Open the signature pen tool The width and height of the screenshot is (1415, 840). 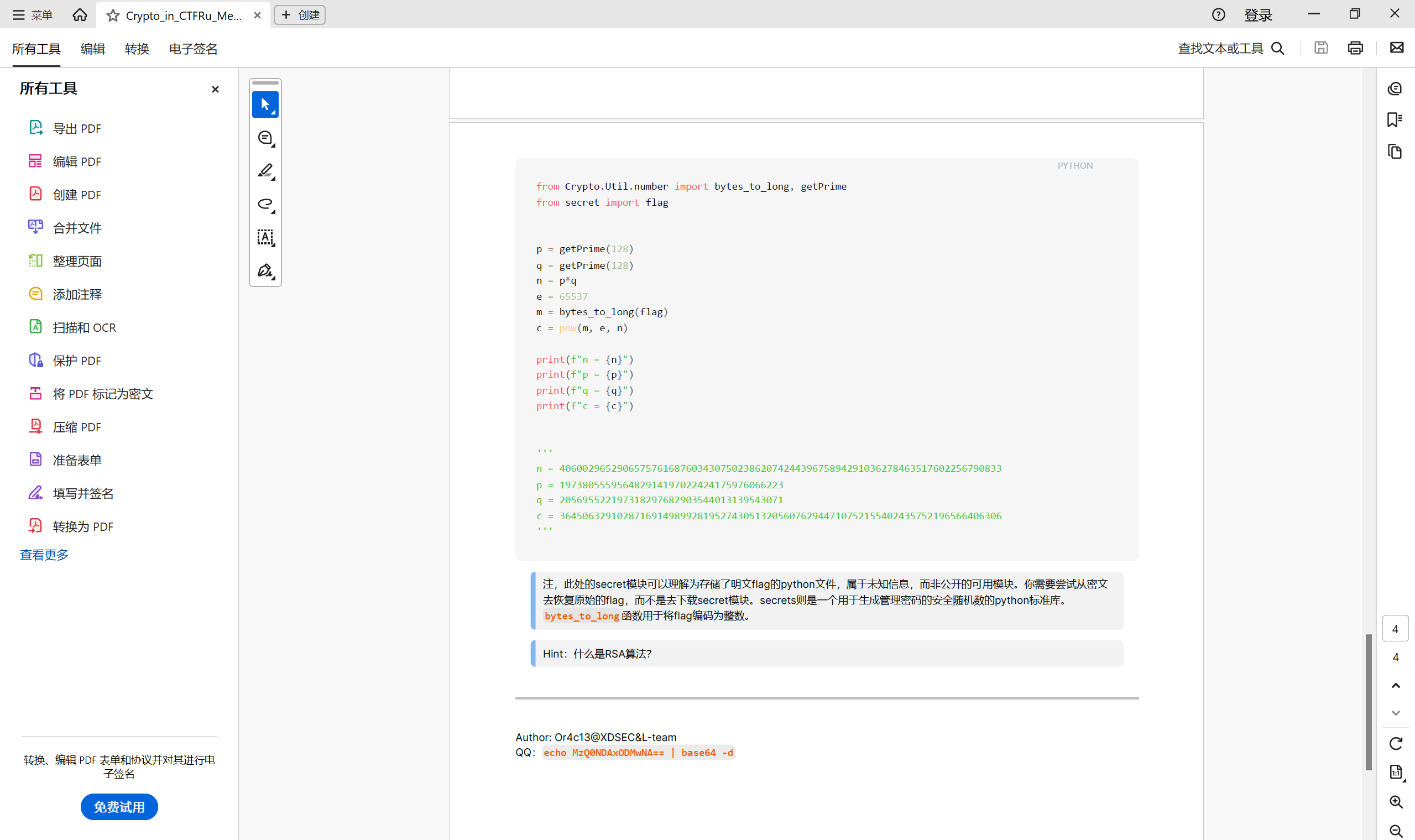[x=265, y=270]
